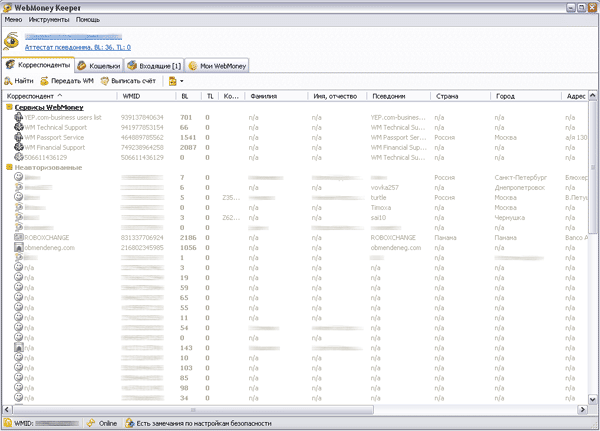
Task: Click the Аттестат псевдонима link
Action: 78,47
